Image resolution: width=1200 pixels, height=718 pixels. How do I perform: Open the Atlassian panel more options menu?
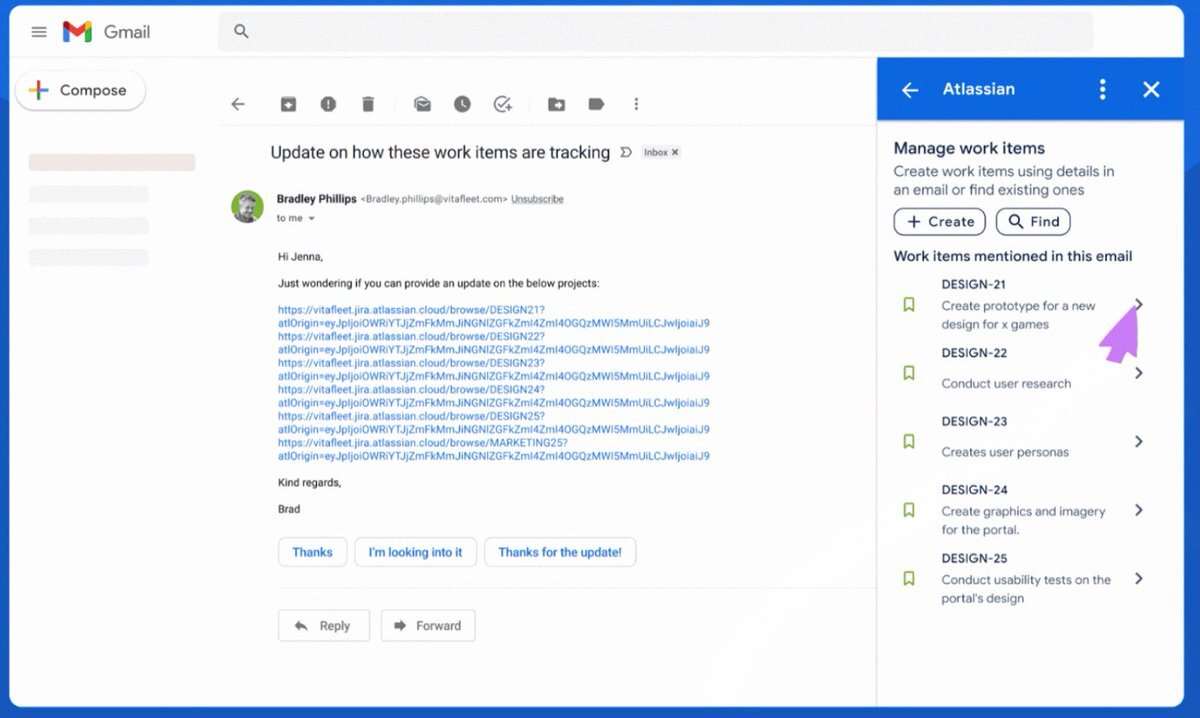1103,90
